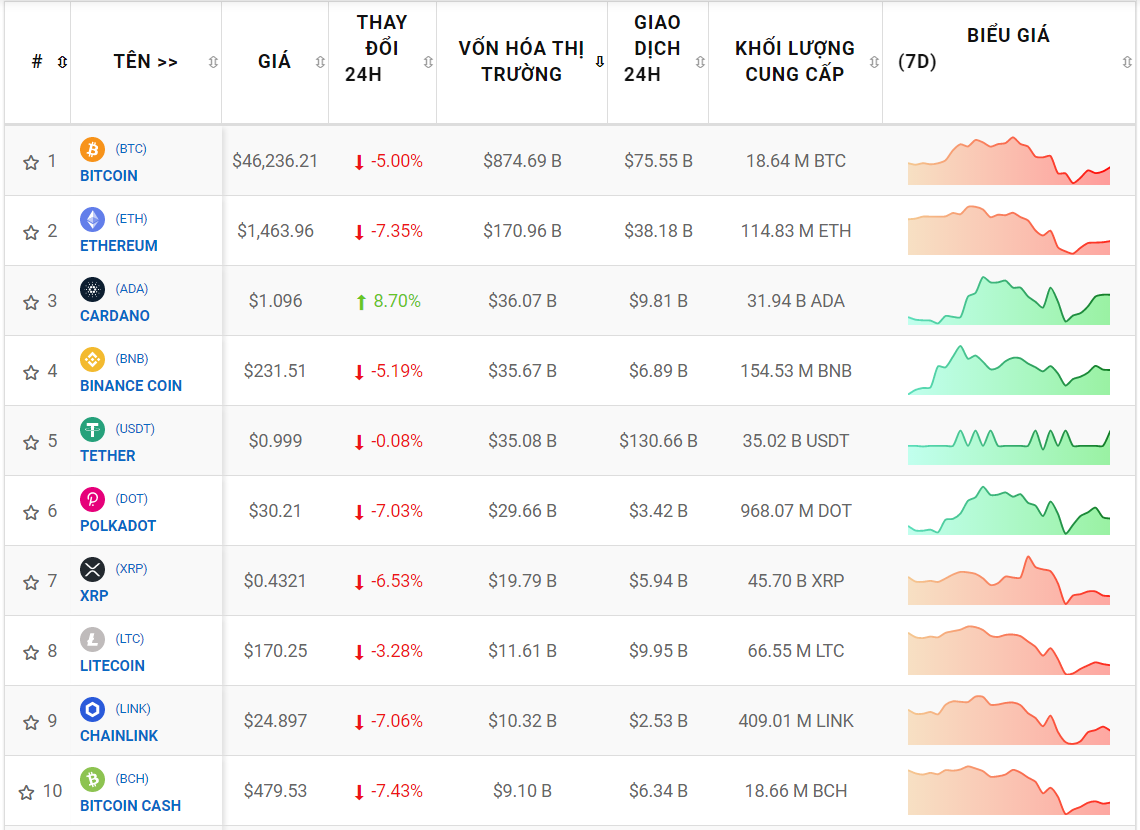Image resolution: width=1140 pixels, height=830 pixels.
Task: Sort by rank using # column arrow
Action: click(x=63, y=62)
